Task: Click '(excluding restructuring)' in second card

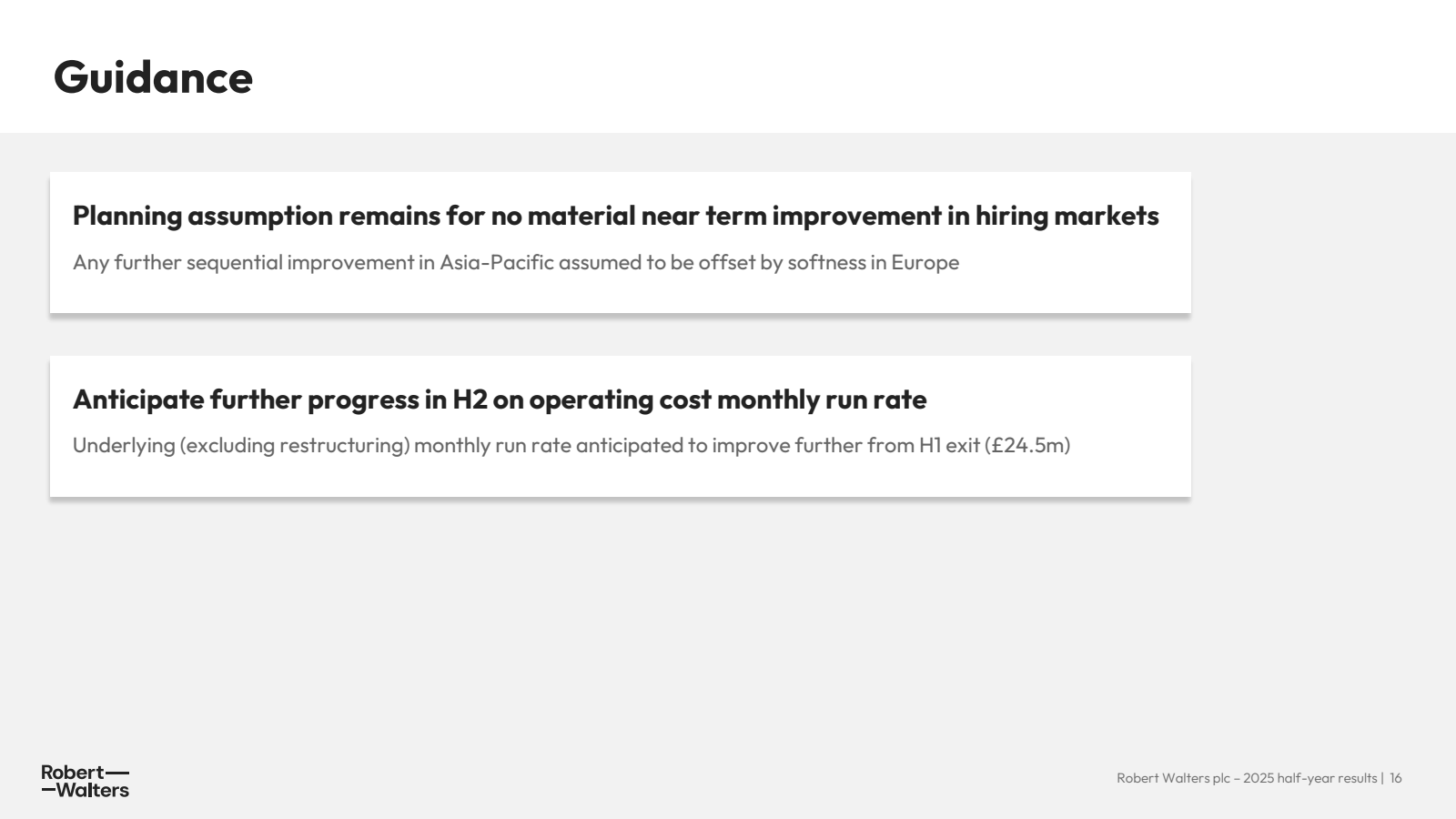Action: [x=295, y=445]
